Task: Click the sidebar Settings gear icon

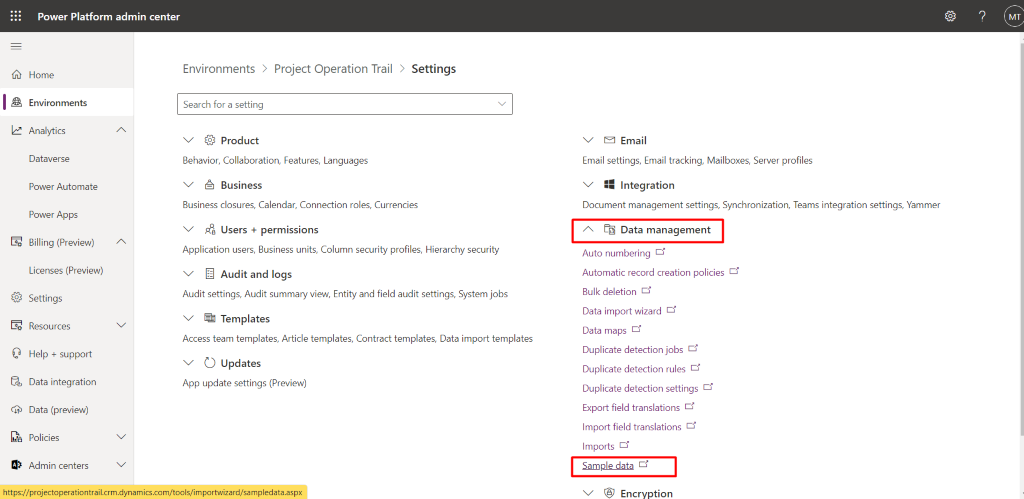Action: [x=17, y=298]
